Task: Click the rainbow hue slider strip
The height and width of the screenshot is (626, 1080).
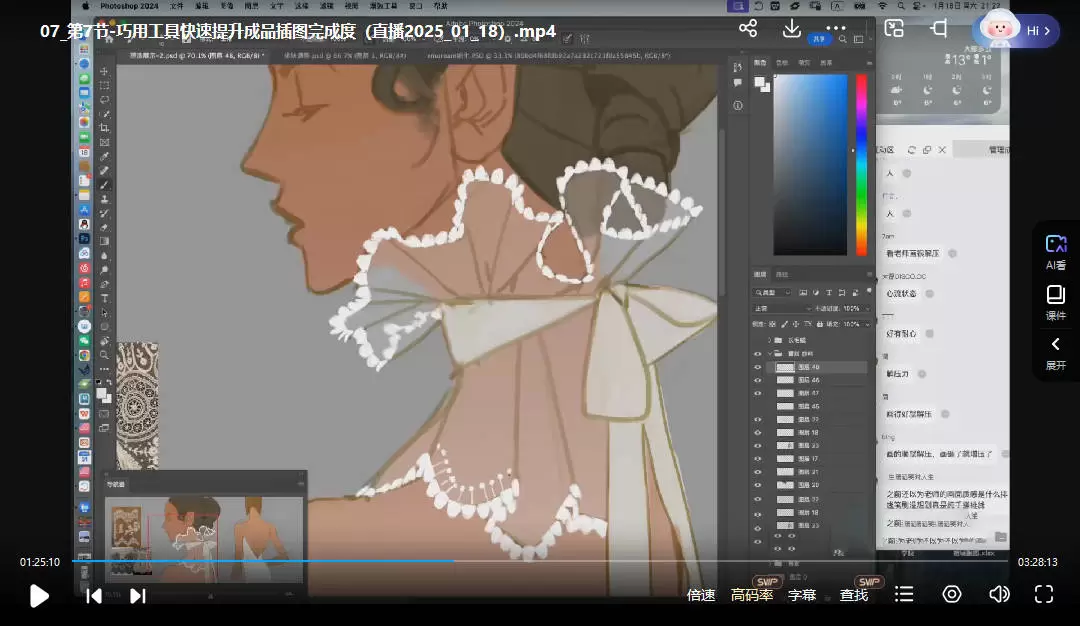Action: (x=861, y=165)
